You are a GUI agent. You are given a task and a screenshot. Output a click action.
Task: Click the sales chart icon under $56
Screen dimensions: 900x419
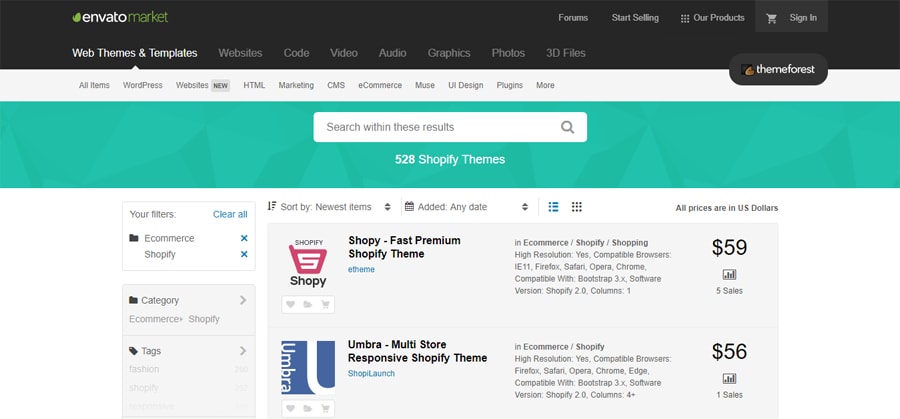click(730, 379)
